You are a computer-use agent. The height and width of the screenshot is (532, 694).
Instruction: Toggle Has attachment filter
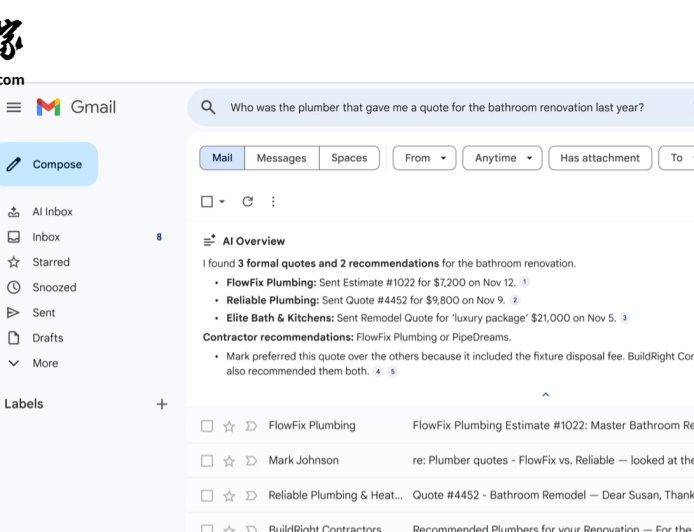(600, 158)
